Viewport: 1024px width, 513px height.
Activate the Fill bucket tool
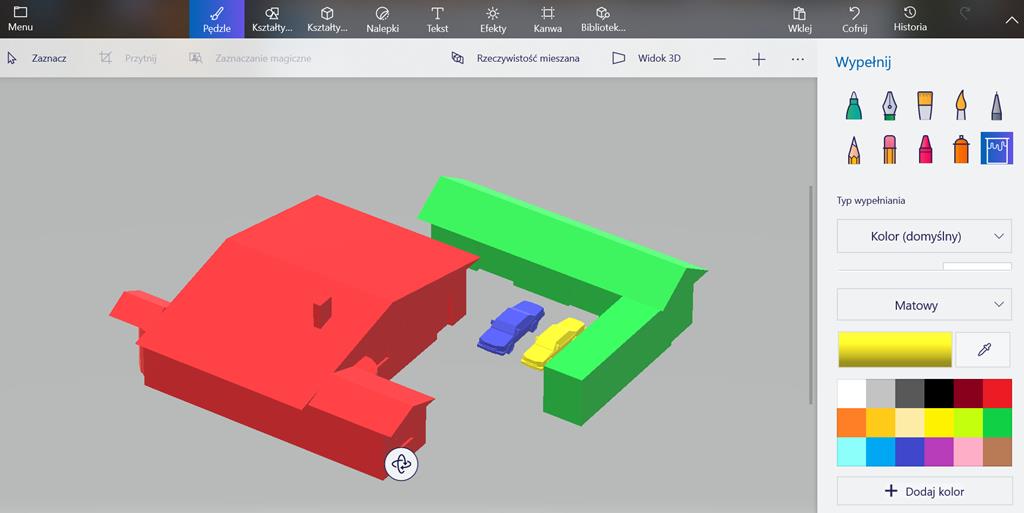(x=997, y=149)
